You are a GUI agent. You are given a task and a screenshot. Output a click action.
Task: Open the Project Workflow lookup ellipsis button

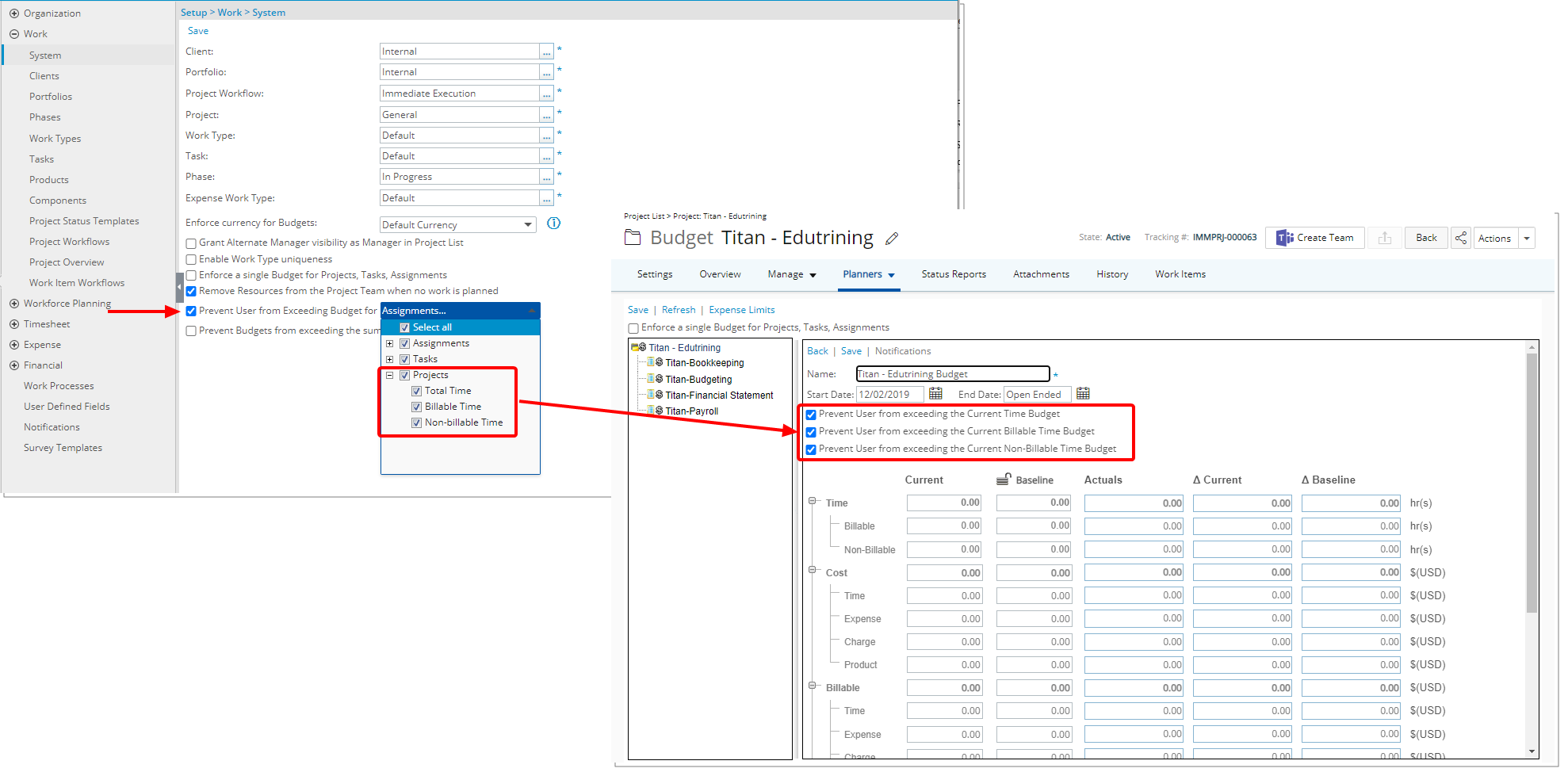click(546, 94)
